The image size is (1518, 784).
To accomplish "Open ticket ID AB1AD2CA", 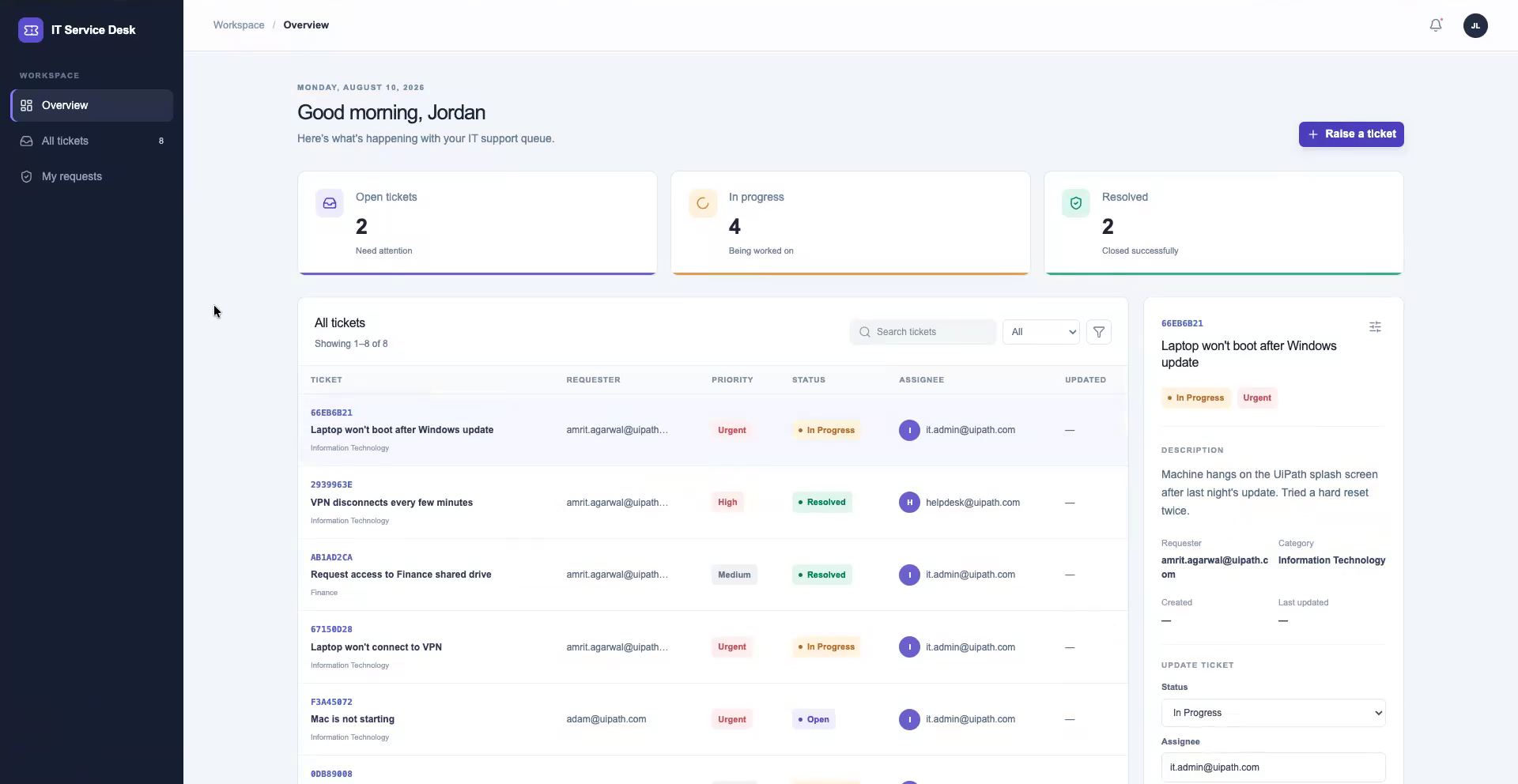I will pyautogui.click(x=331, y=557).
